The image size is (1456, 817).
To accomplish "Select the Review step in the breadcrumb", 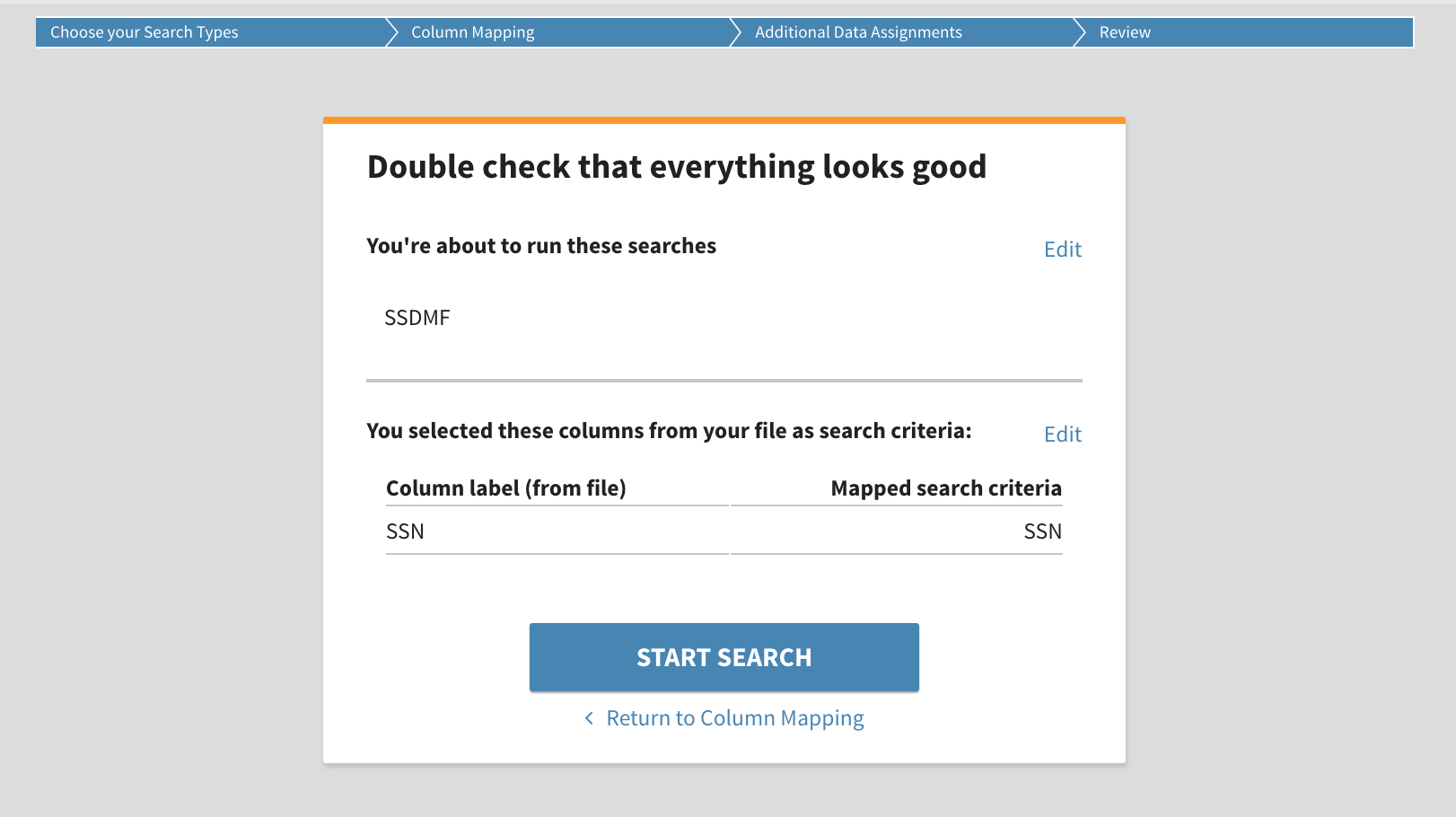I will pos(1123,31).
